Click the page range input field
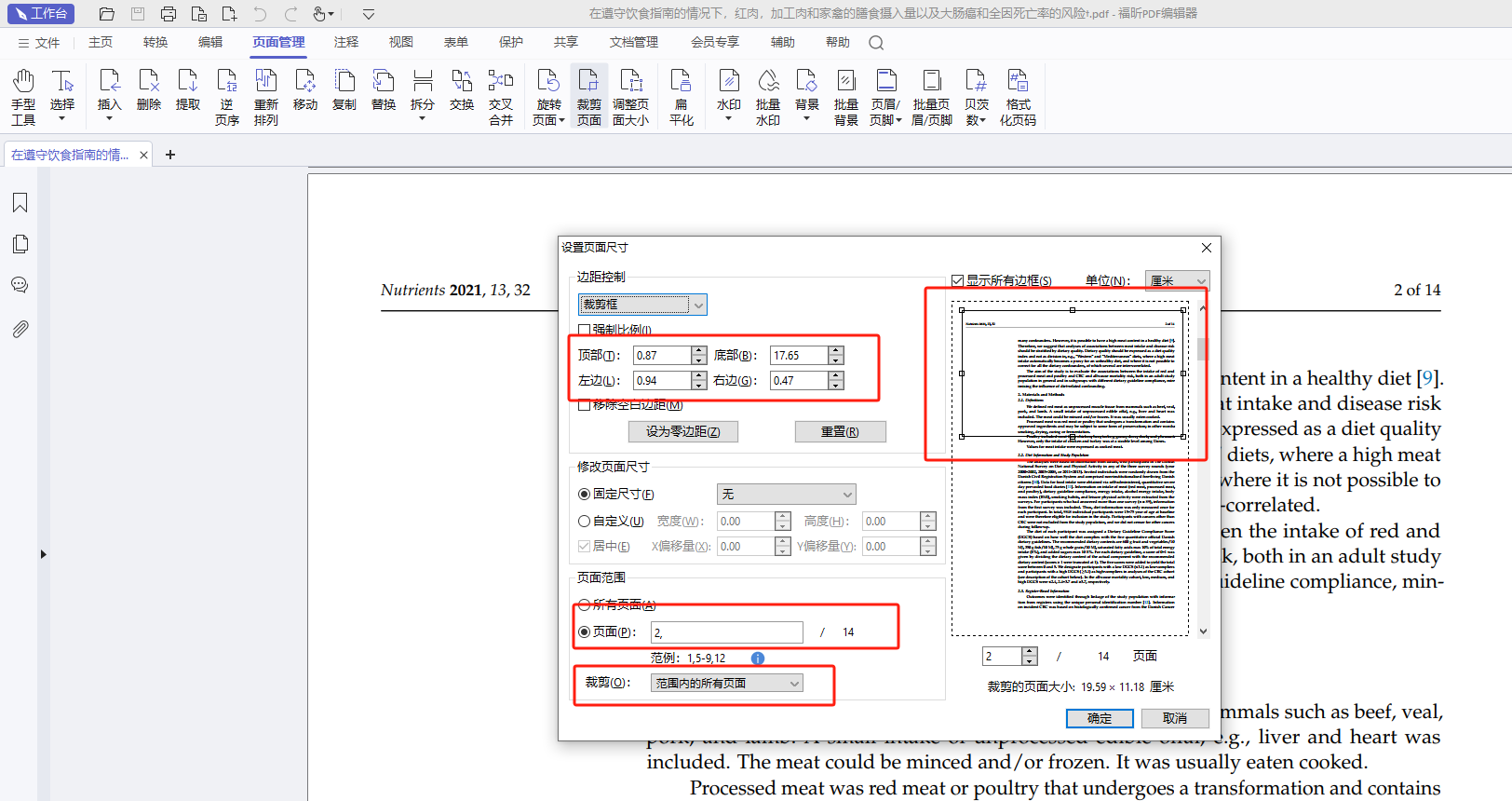This screenshot has height=801, width=1512. pyautogui.click(x=726, y=632)
